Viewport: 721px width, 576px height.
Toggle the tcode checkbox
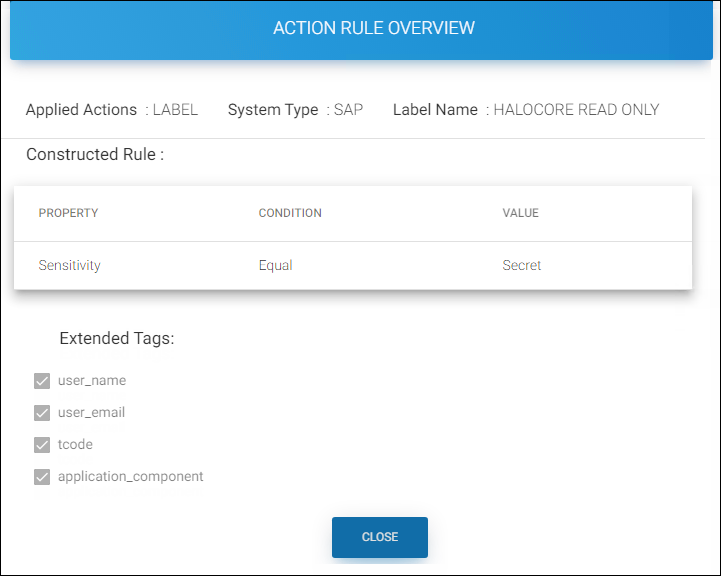pos(42,445)
